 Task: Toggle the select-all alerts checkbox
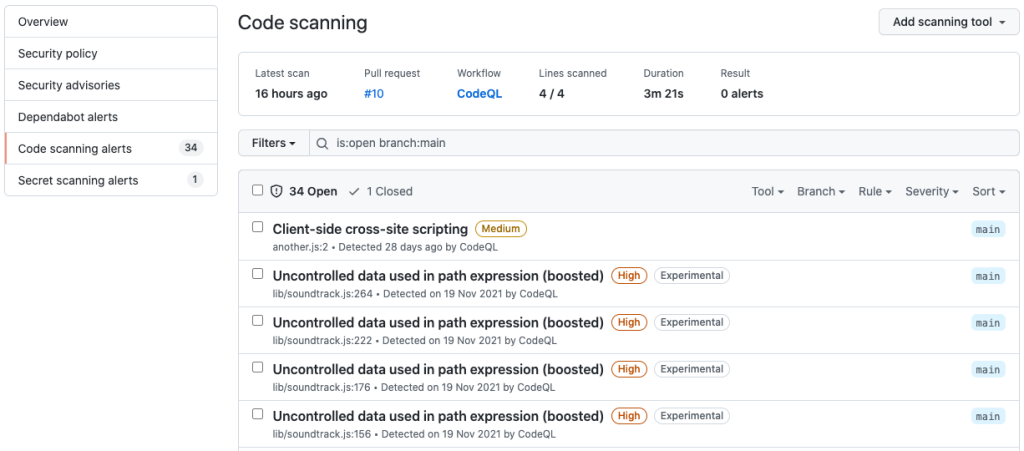(x=258, y=190)
